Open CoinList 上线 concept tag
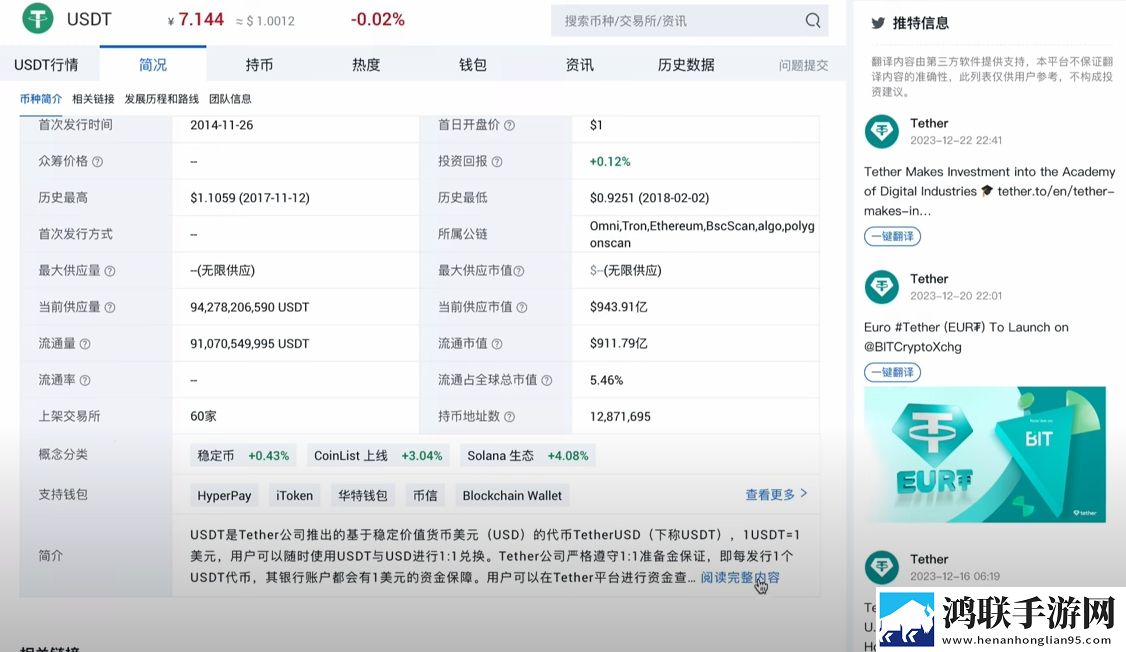1126x652 pixels. 378,455
